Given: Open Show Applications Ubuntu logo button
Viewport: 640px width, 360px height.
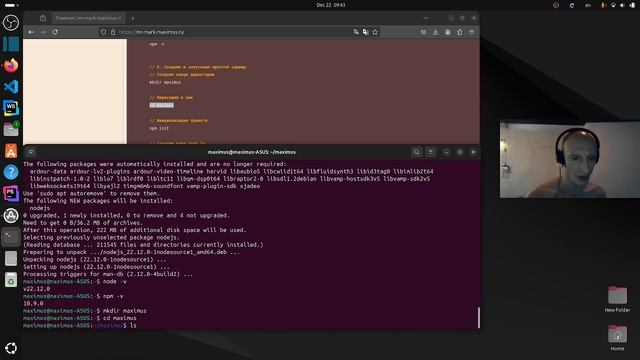Looking at the screenshot, I should pyautogui.click(x=11, y=348).
